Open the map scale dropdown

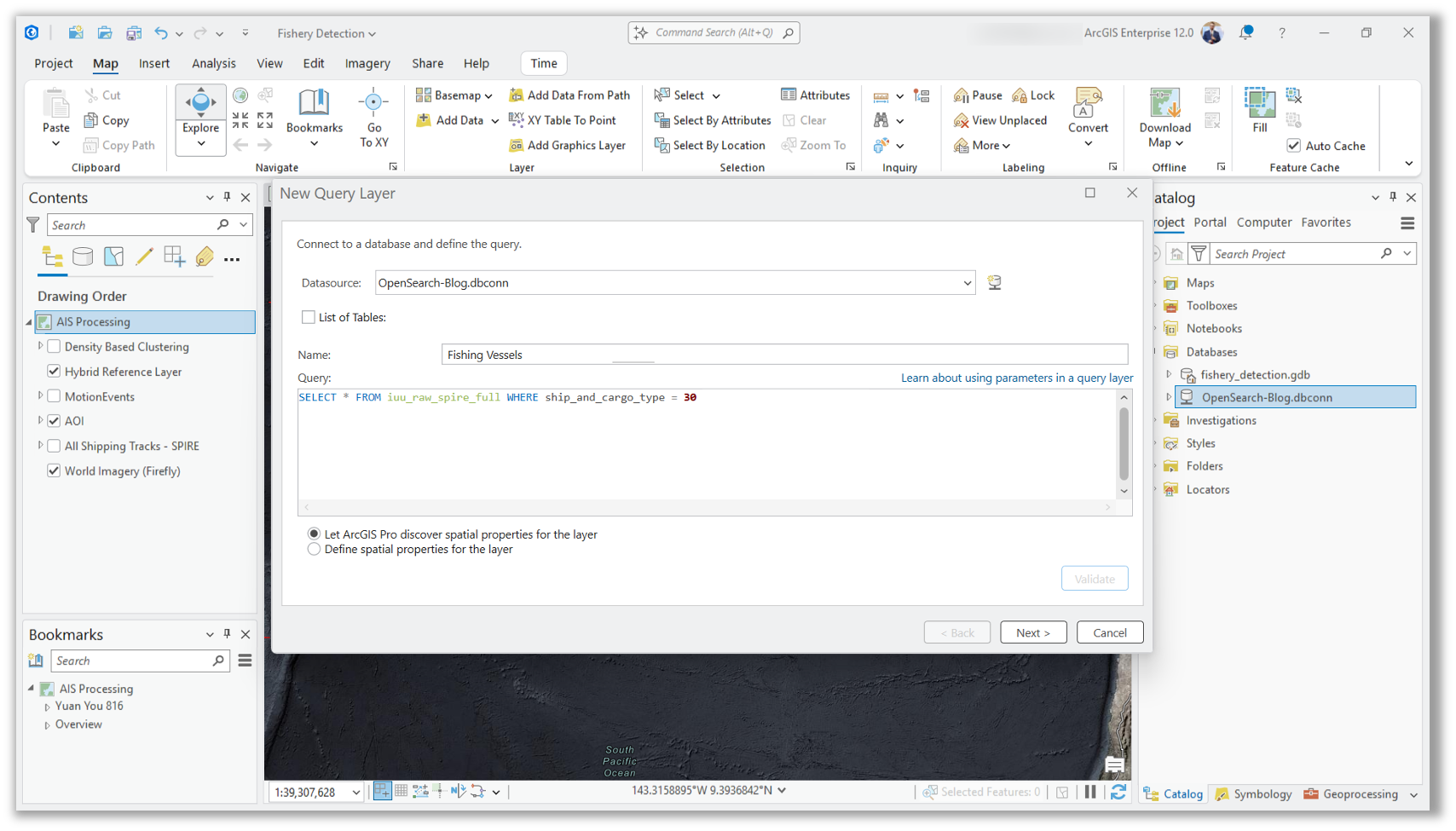click(356, 793)
